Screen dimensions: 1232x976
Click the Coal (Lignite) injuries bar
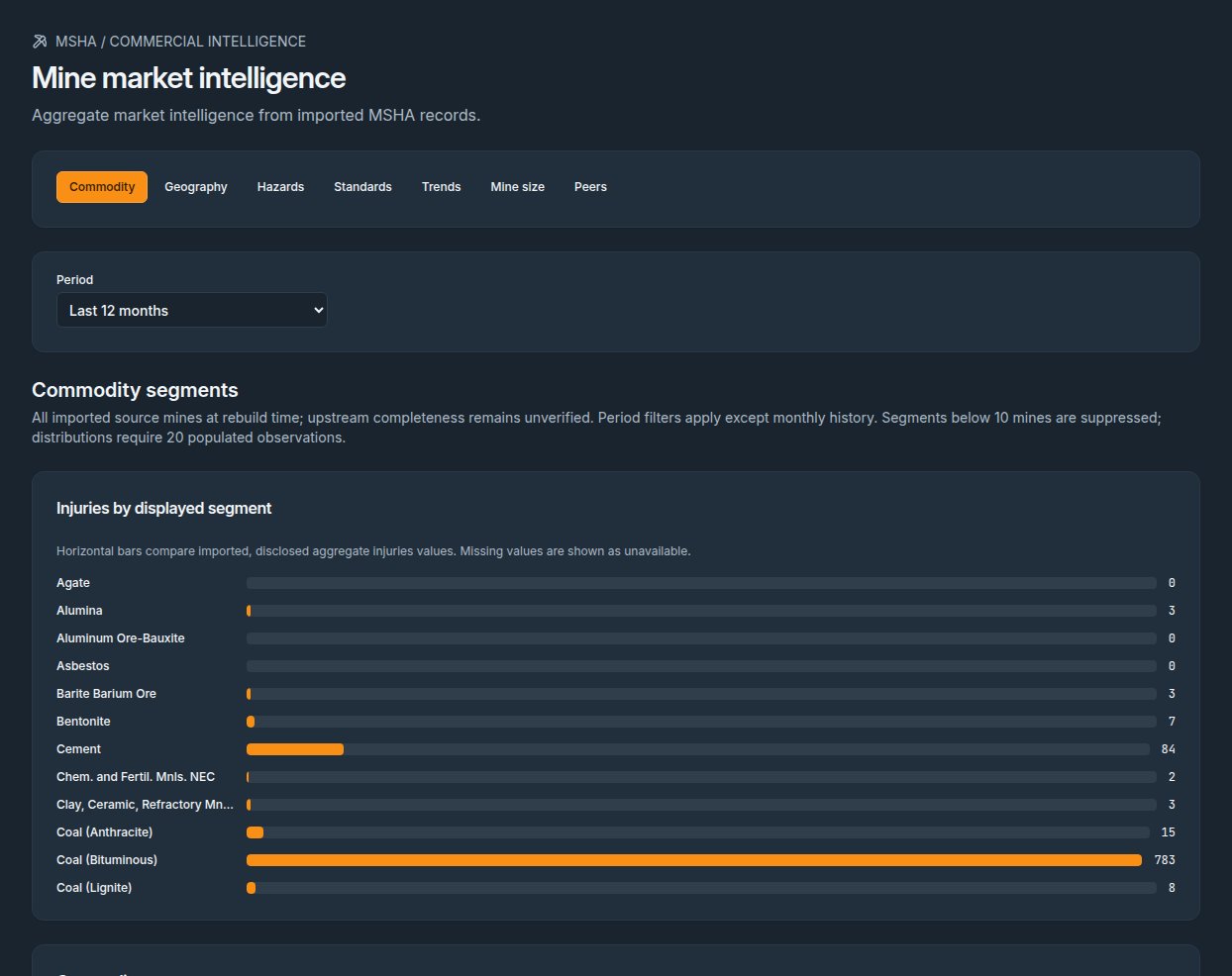point(251,888)
